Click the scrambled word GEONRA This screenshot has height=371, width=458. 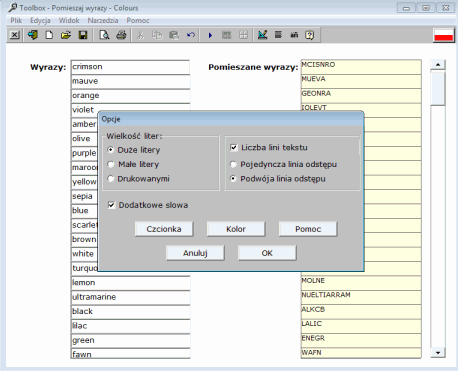[x=316, y=93]
